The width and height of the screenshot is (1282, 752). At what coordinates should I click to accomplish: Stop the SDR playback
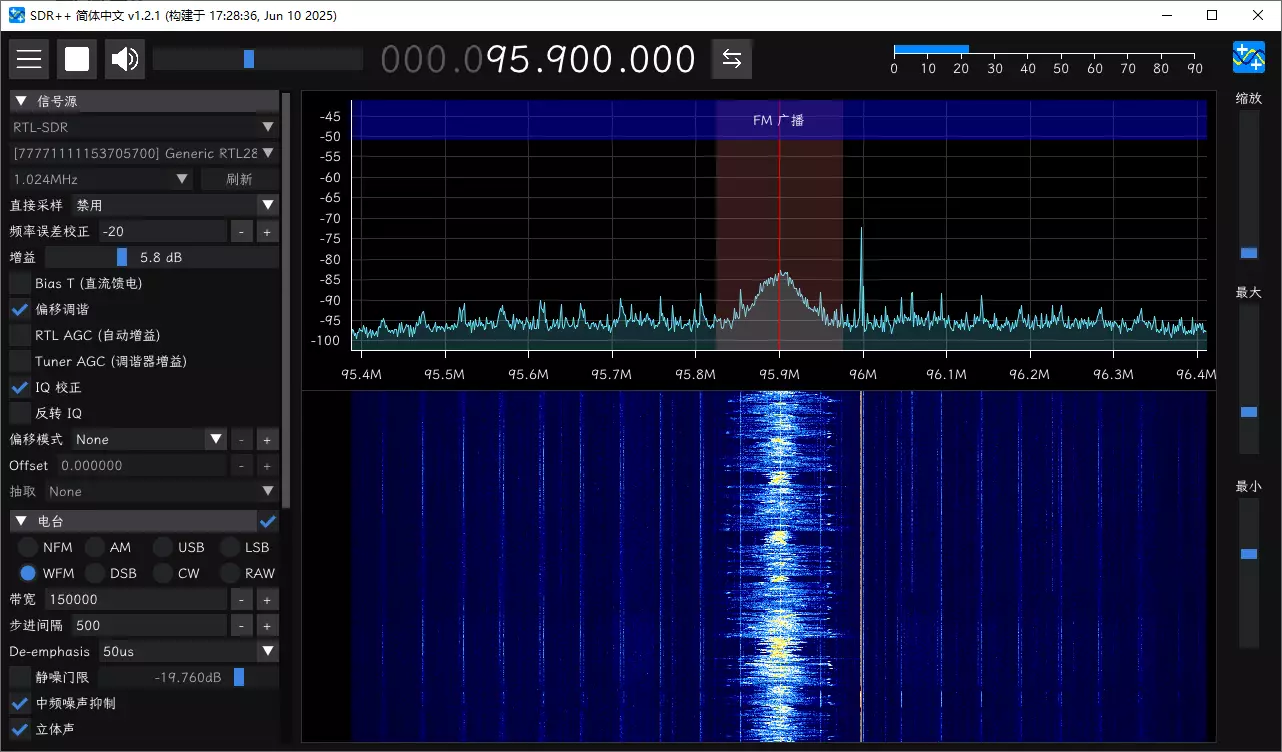[x=77, y=59]
